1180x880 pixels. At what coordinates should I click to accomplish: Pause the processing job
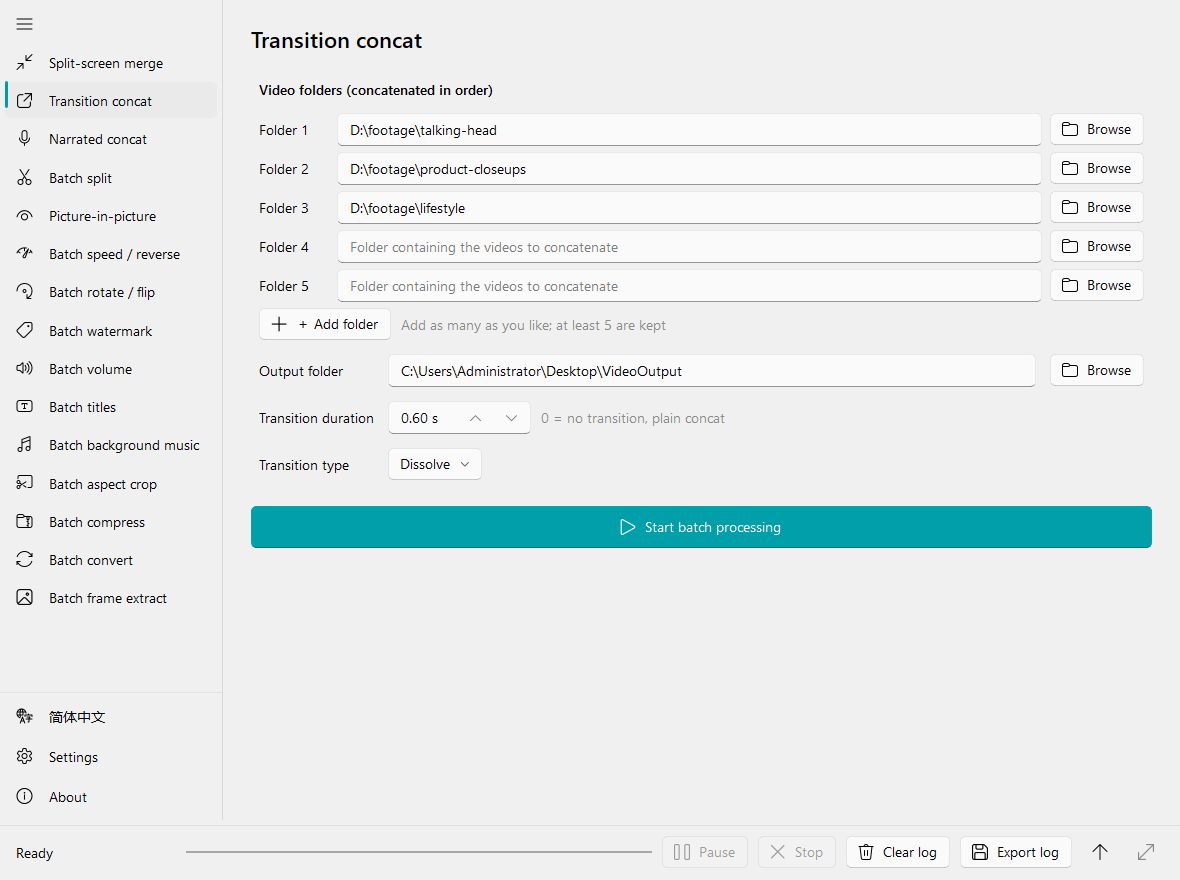[x=704, y=852]
